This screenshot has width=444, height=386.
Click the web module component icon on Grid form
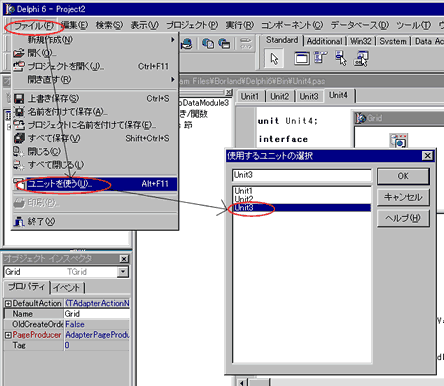tap(399, 141)
